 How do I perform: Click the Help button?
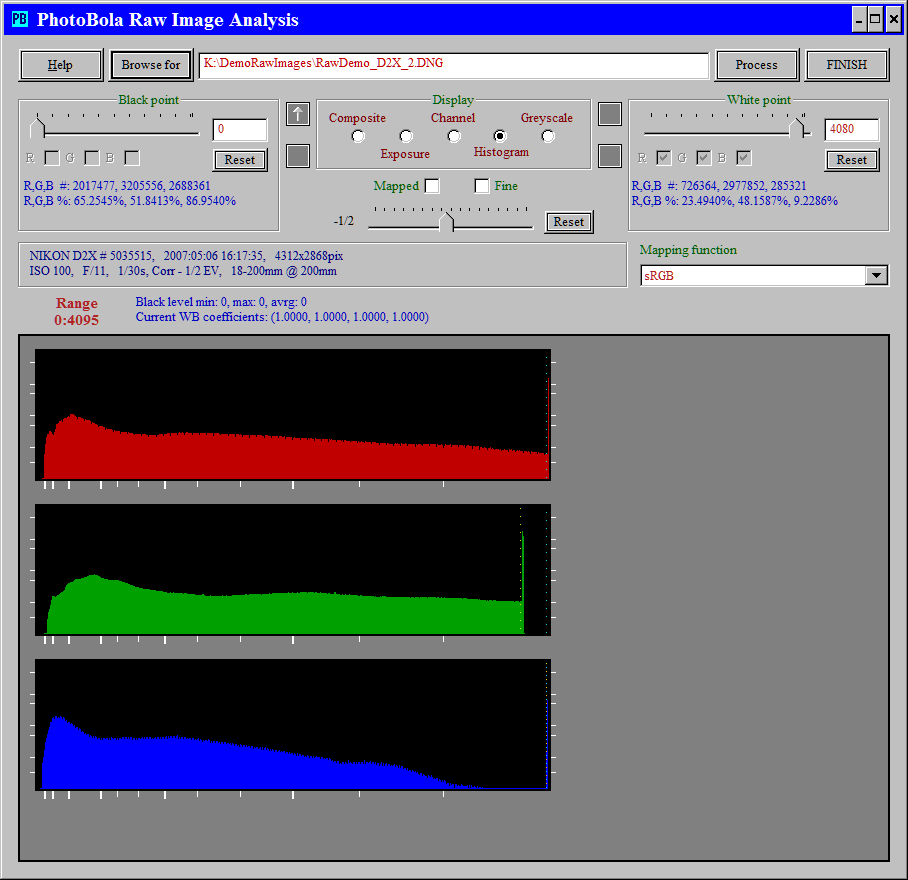(61, 65)
